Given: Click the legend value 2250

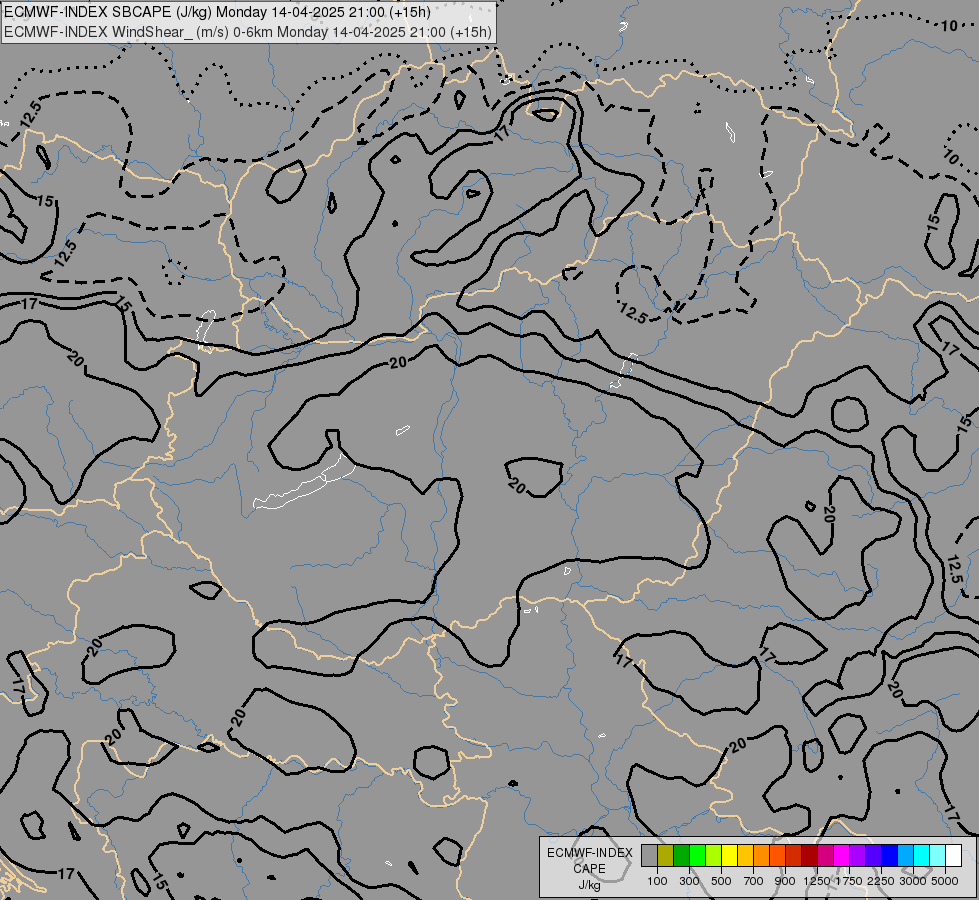Looking at the screenshot, I should pyautogui.click(x=881, y=881).
